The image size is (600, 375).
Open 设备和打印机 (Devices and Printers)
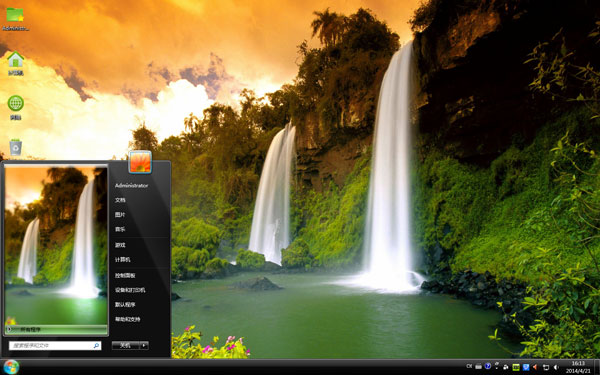coord(130,290)
